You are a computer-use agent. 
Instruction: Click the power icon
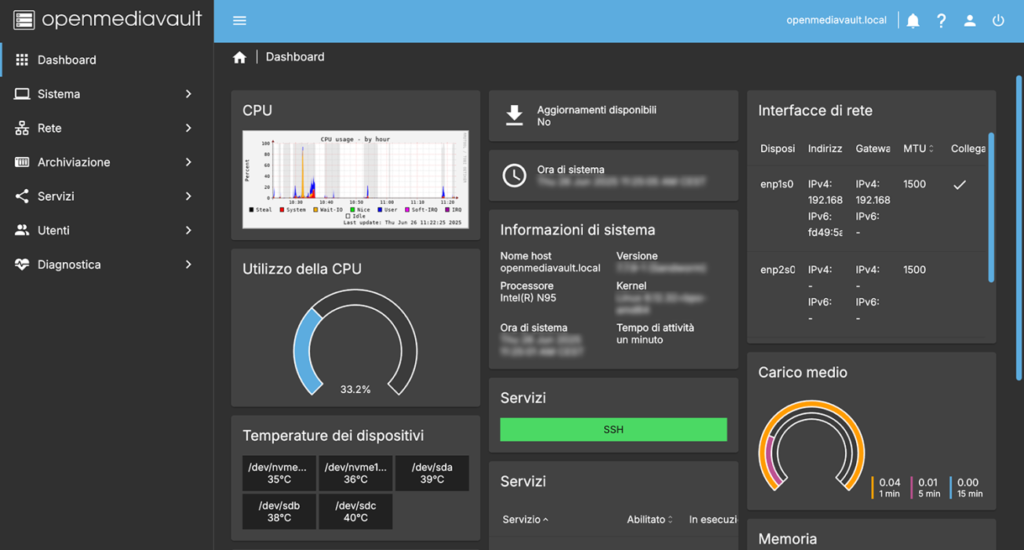tap(998, 21)
